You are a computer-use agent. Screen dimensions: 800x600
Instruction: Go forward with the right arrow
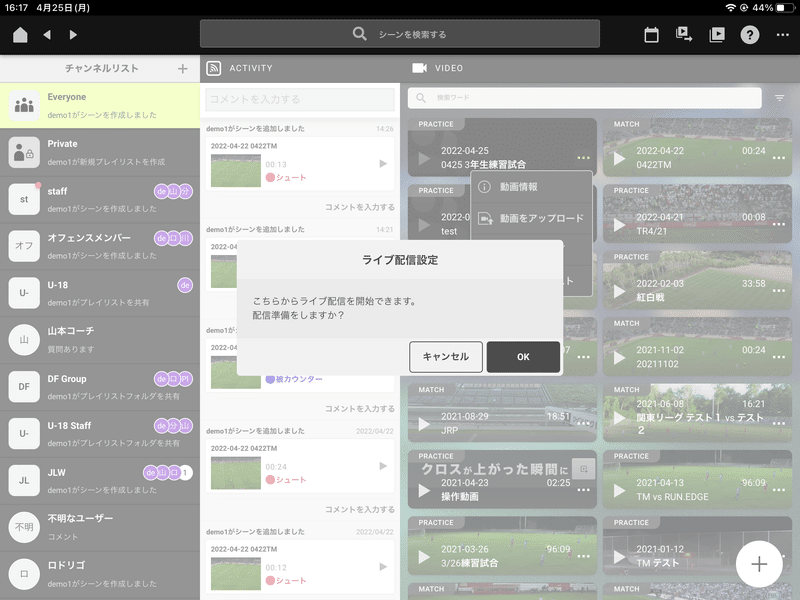point(73,35)
